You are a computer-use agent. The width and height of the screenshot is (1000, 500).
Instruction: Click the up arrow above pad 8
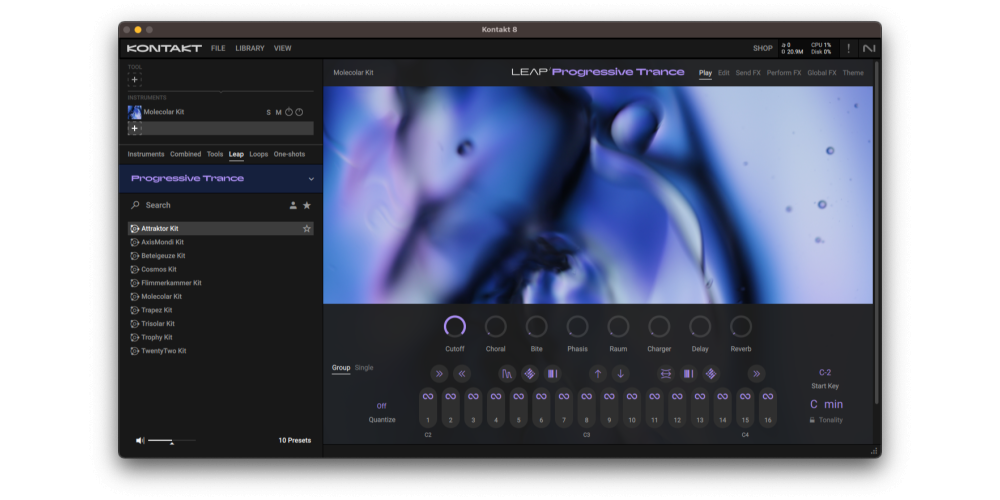(598, 374)
